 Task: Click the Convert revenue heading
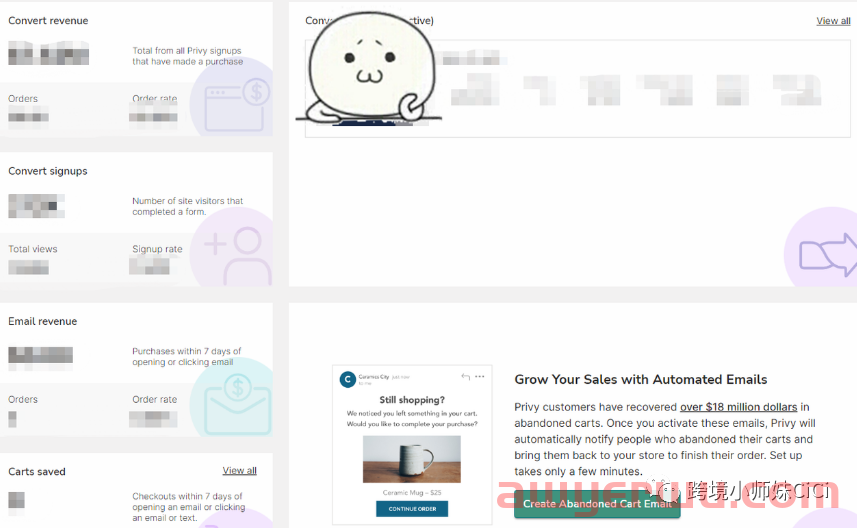(x=48, y=21)
